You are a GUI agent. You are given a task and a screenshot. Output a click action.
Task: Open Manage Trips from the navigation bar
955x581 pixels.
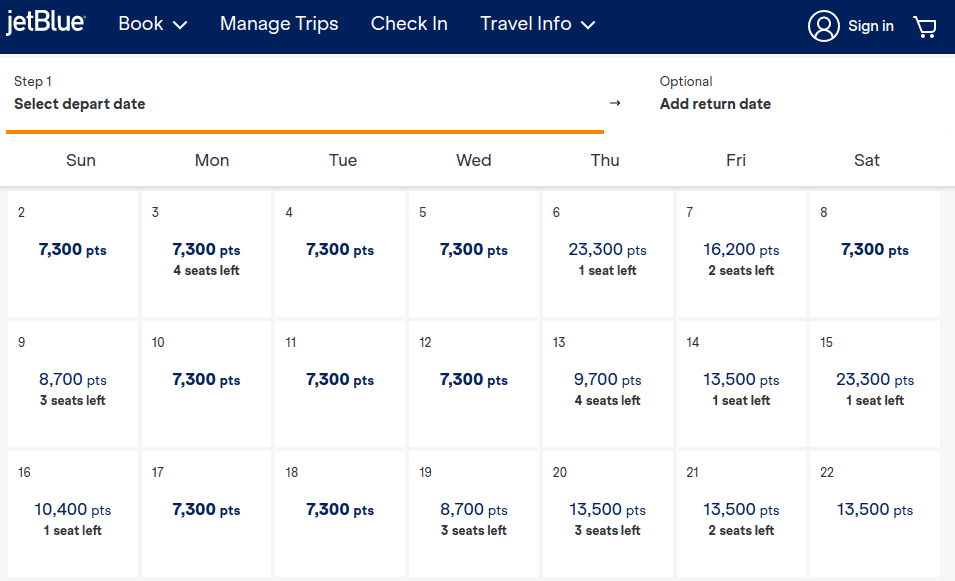[279, 24]
